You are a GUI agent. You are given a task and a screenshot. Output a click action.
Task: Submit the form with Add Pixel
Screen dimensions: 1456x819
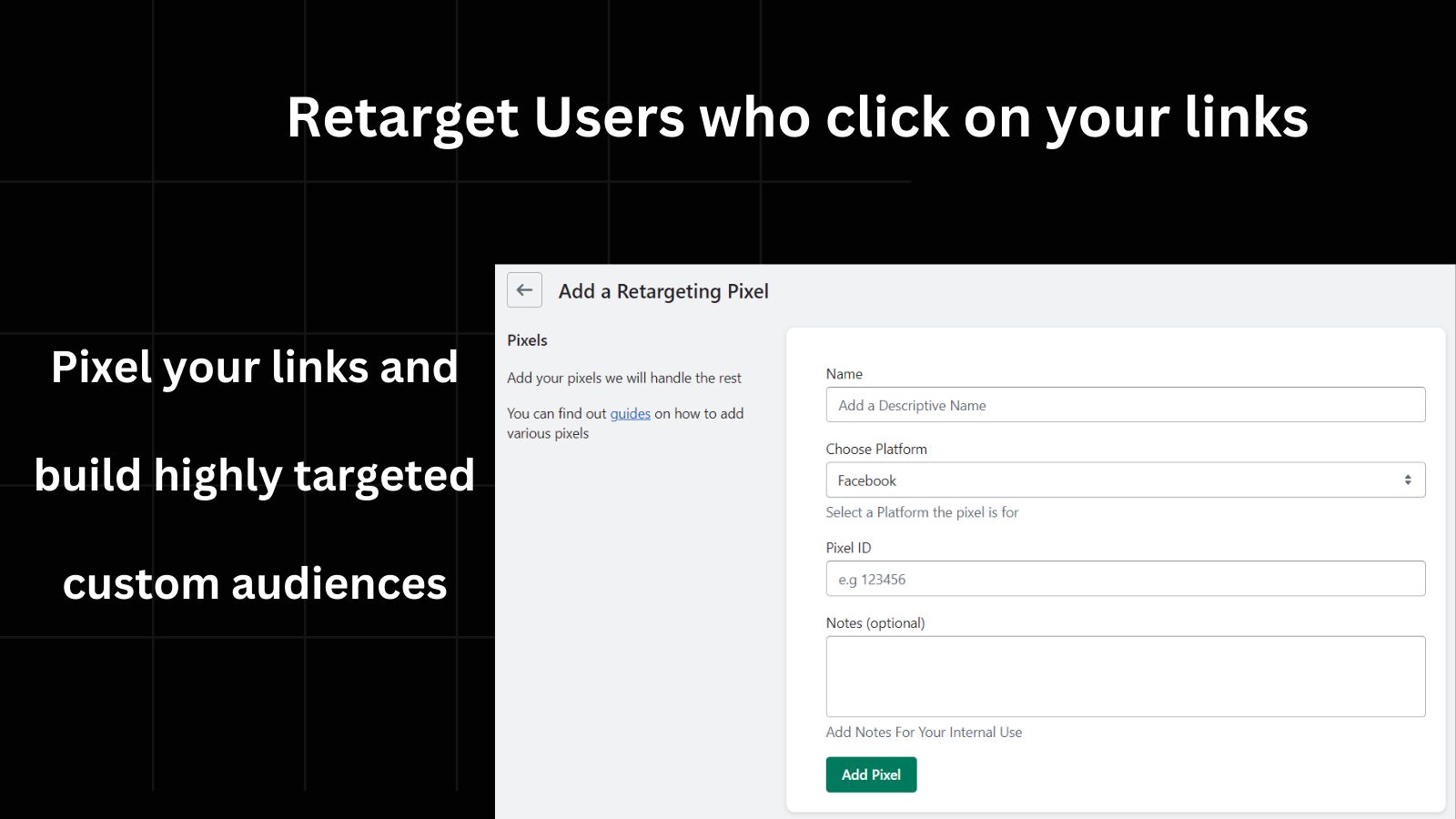(x=871, y=774)
